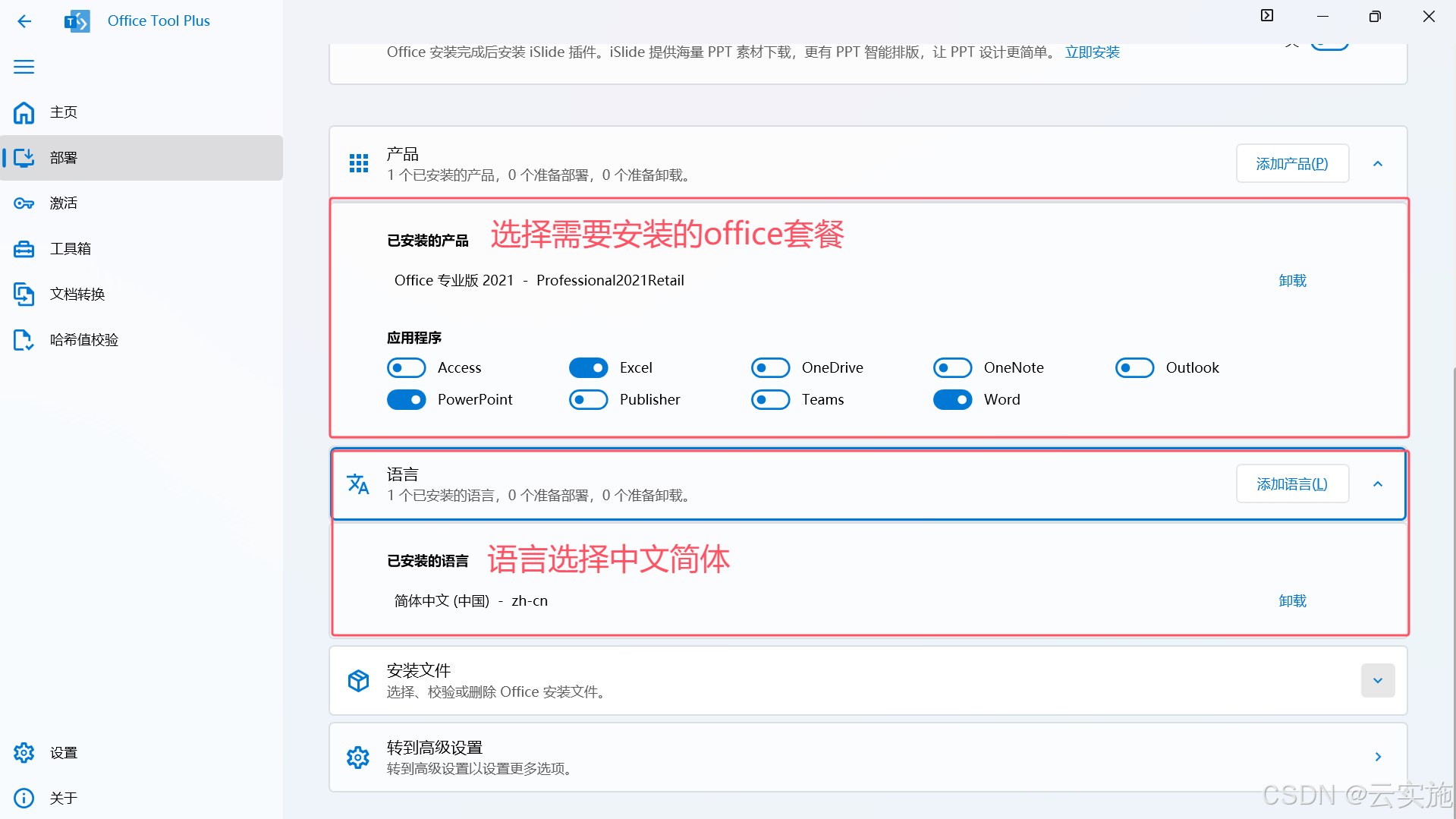Screen dimensions: 1456x819
Task: Click 立即安装 iSlide link
Action: point(1092,52)
